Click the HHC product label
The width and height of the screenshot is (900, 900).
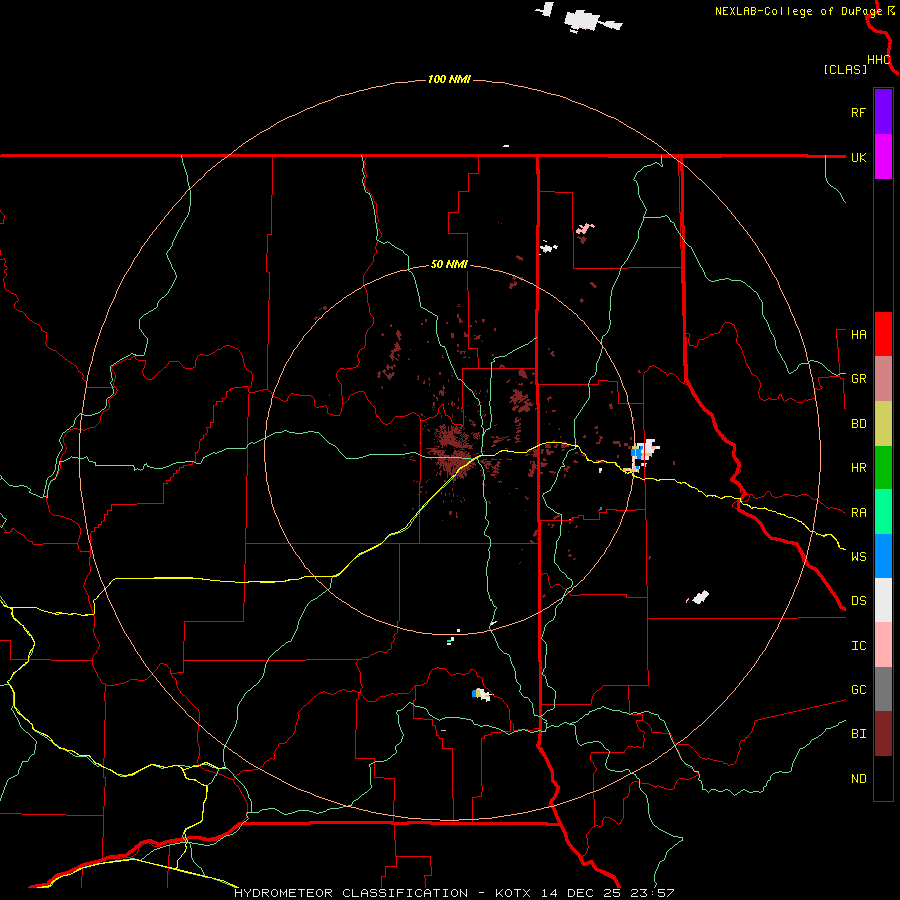click(879, 60)
